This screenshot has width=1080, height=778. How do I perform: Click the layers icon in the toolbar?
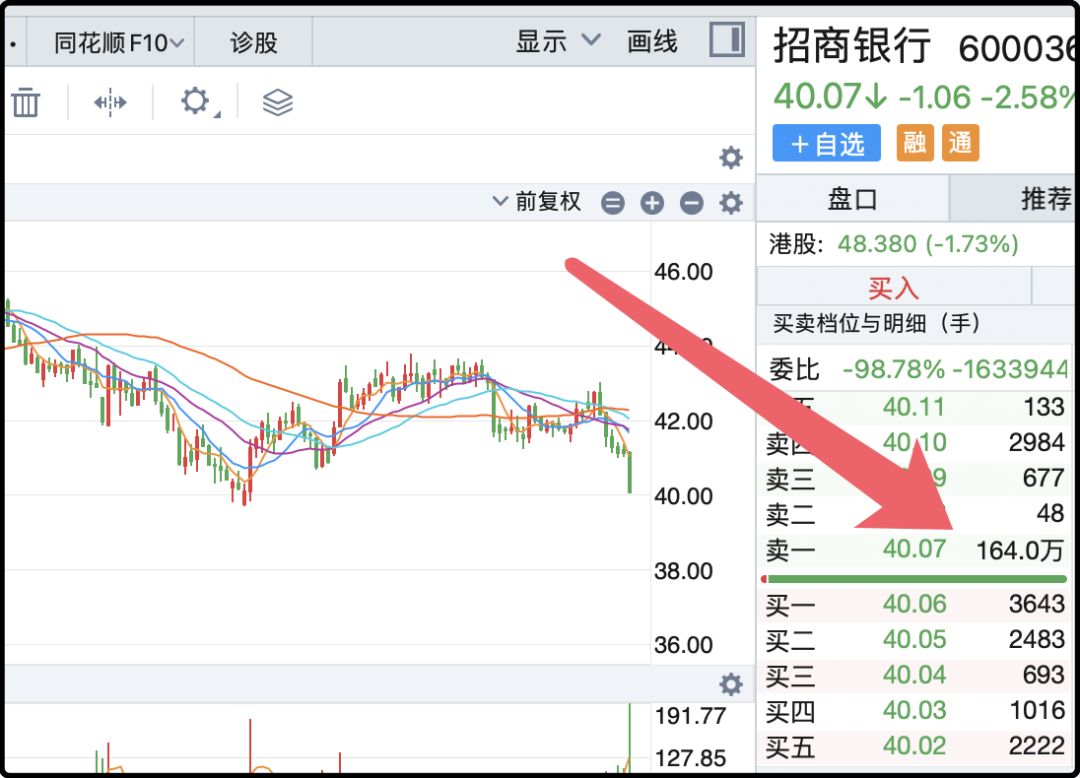(x=277, y=101)
